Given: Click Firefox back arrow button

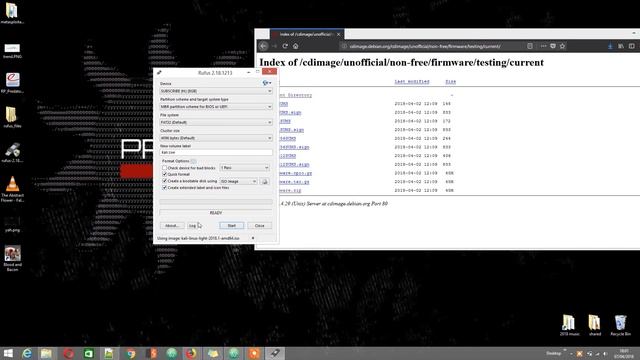Looking at the screenshot, I should point(264,46).
